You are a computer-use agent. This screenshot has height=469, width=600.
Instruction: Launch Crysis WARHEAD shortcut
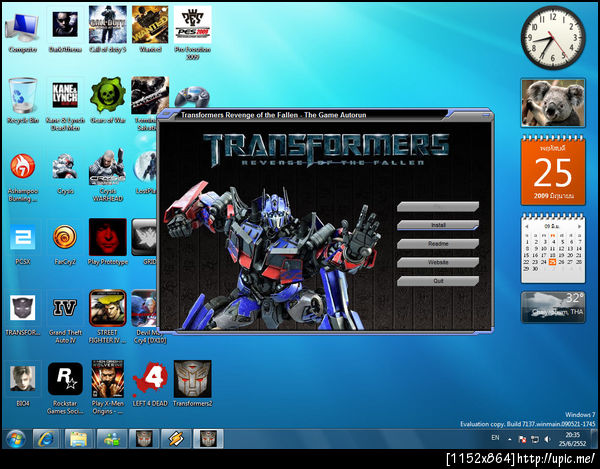(x=108, y=176)
